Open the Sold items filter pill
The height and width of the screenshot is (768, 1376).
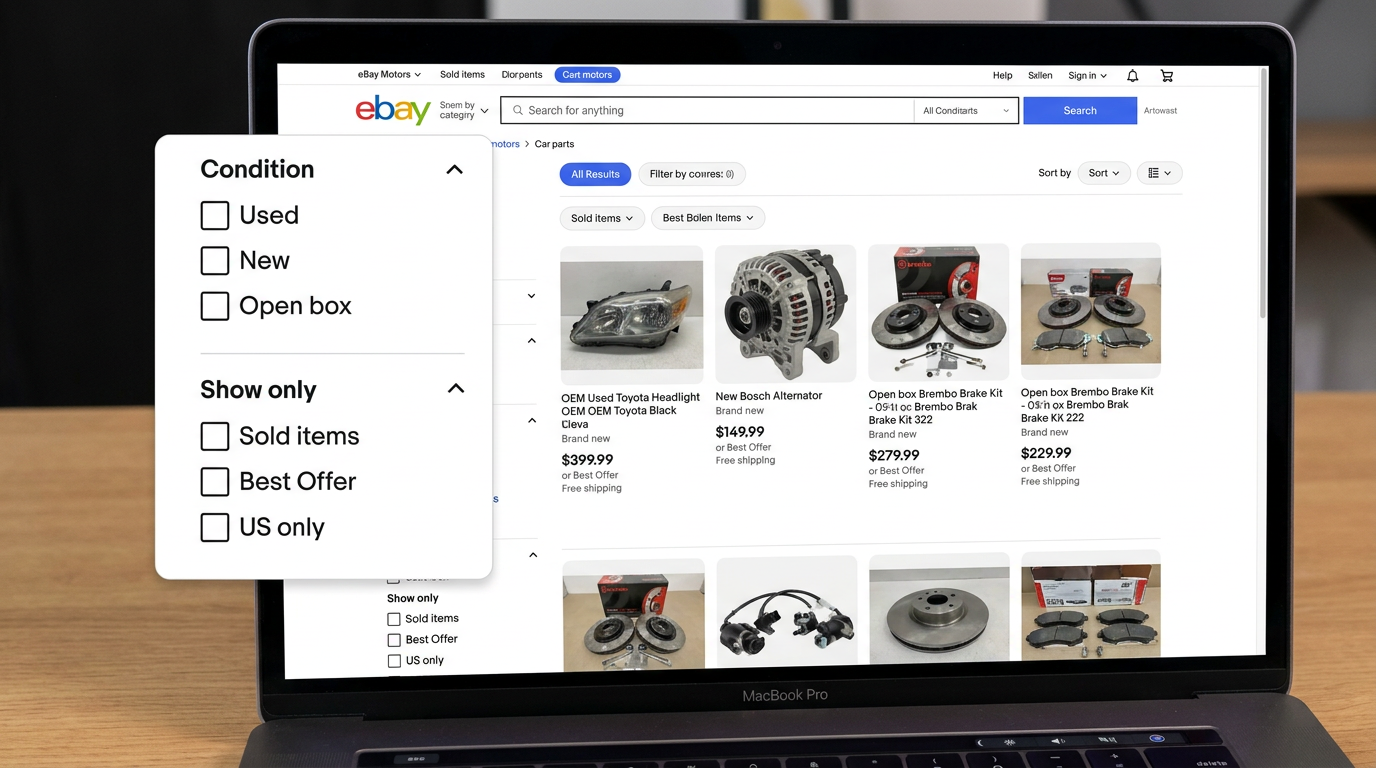pos(602,218)
